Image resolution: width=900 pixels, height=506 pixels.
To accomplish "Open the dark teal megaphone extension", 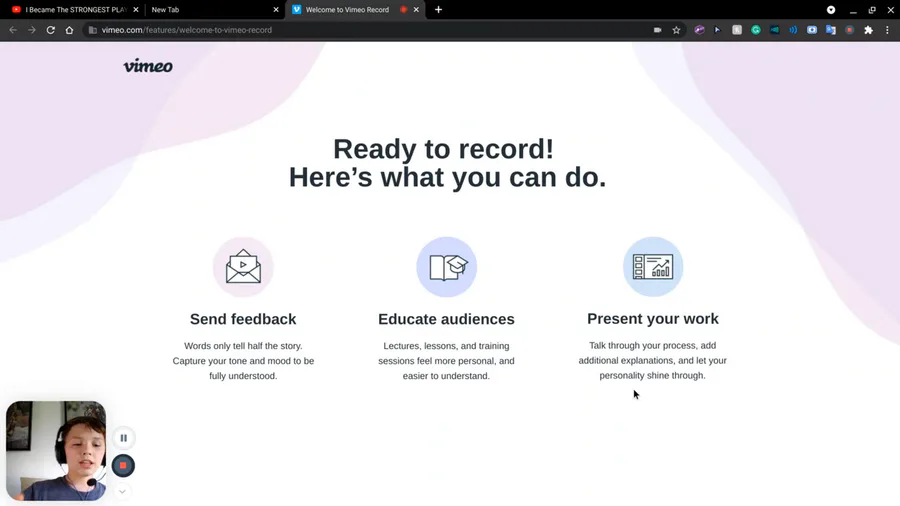I will [x=774, y=30].
